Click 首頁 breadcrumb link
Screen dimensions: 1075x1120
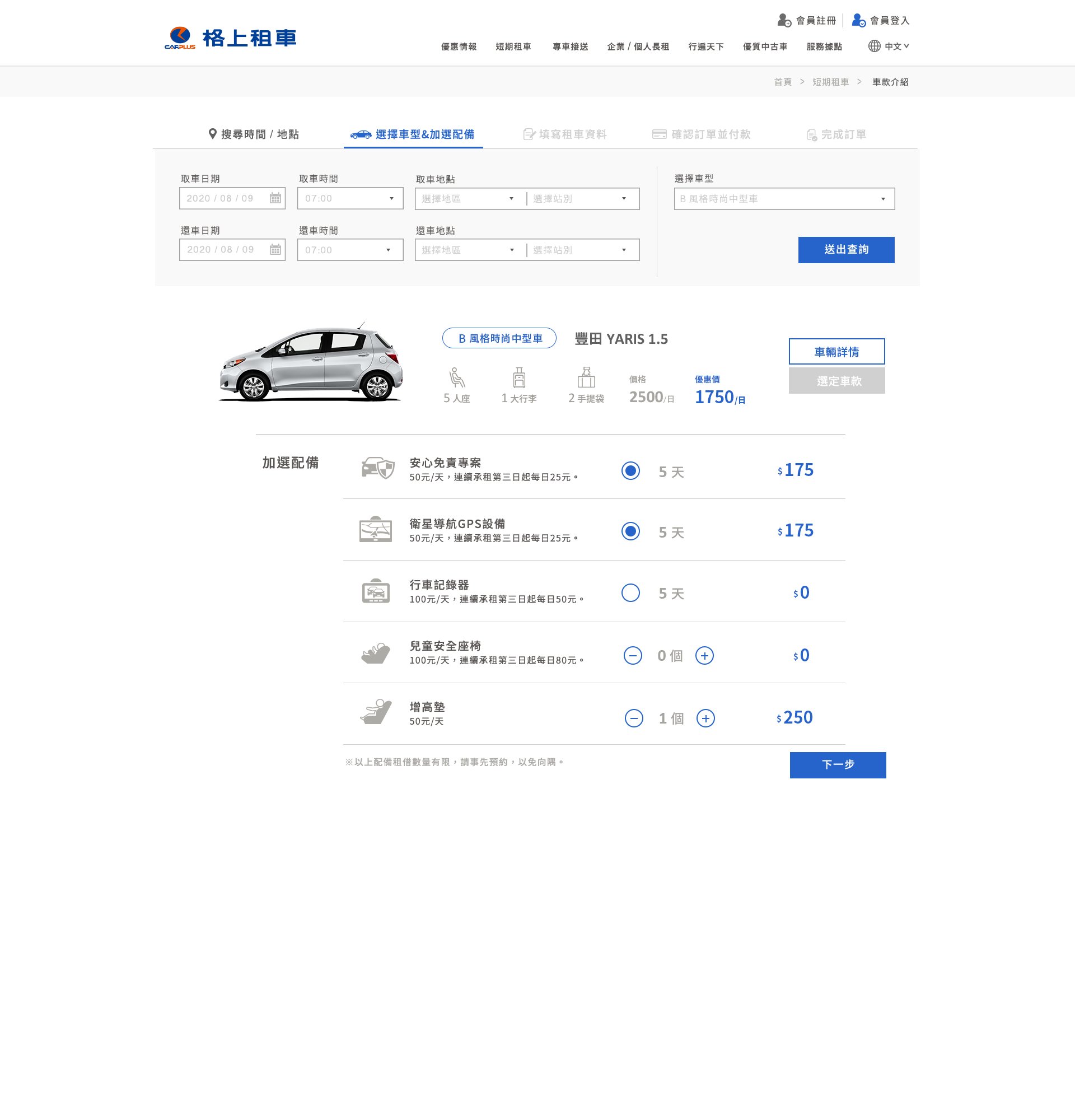(x=783, y=82)
